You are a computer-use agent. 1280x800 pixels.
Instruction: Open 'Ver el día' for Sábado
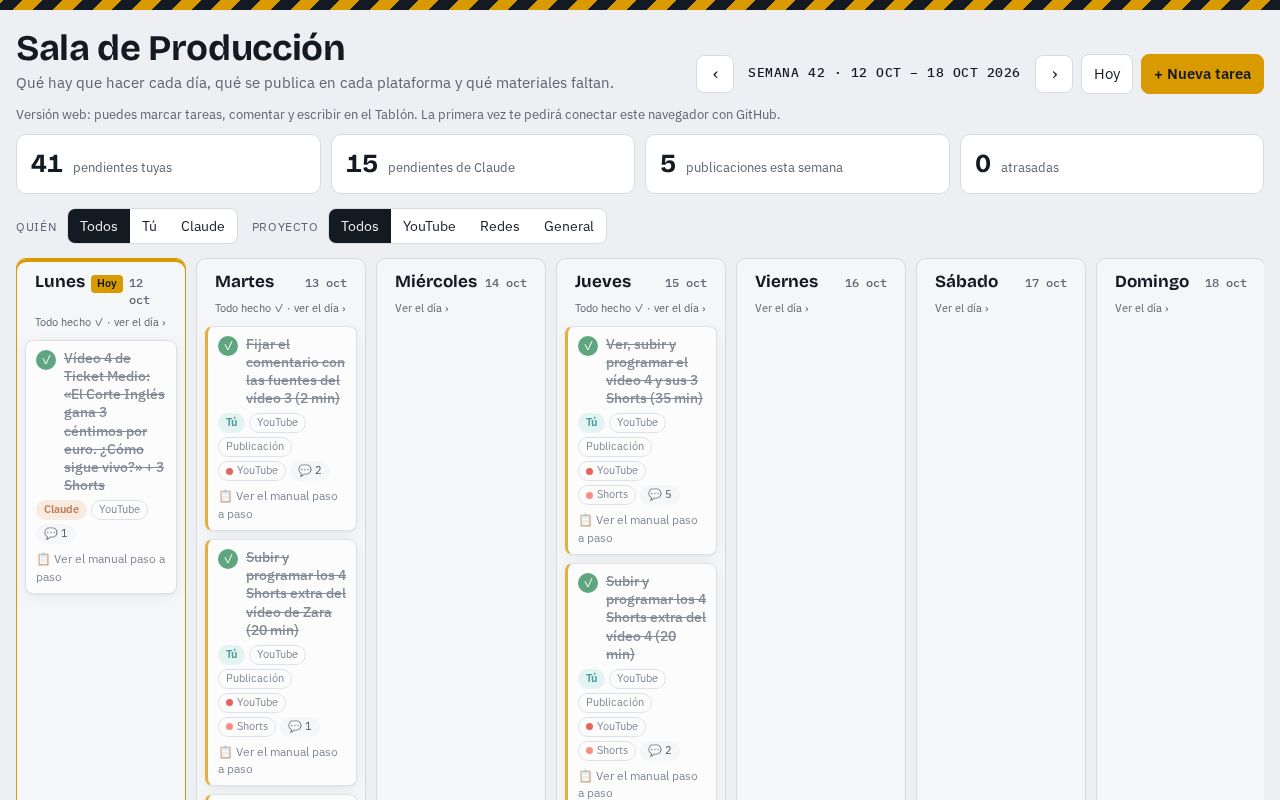coord(962,309)
